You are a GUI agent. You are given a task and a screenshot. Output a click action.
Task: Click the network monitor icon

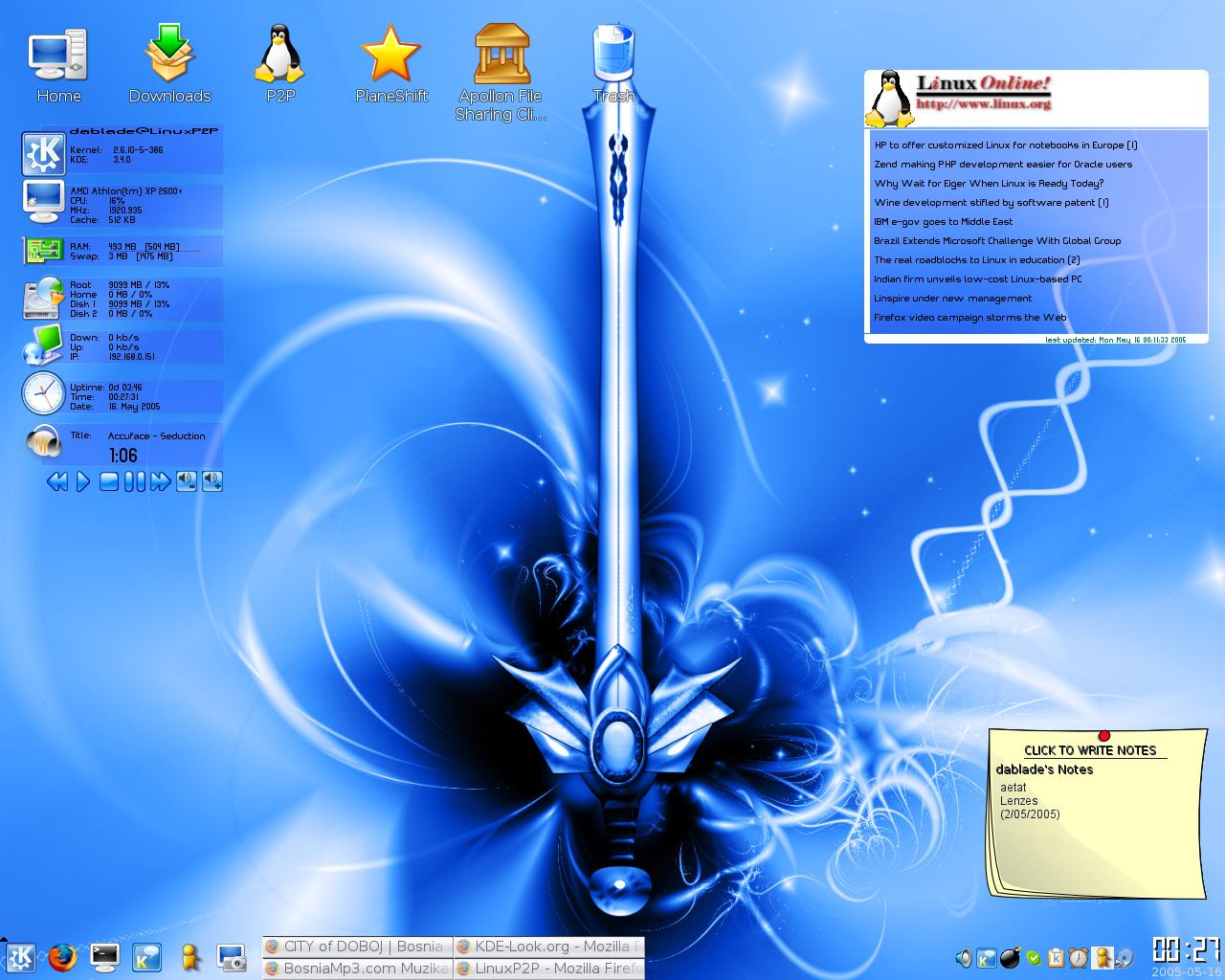(x=43, y=345)
